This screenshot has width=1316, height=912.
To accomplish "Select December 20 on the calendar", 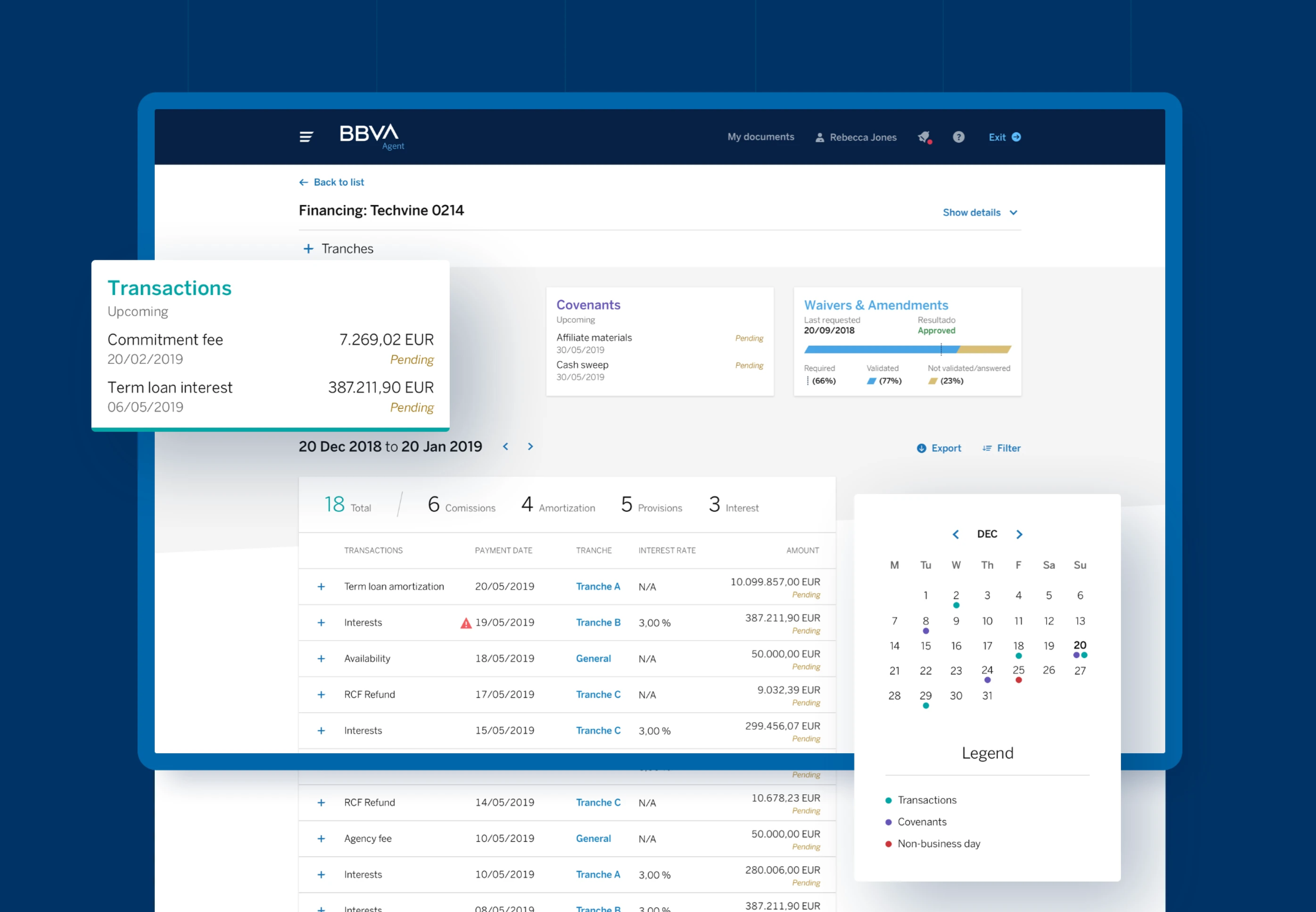I will tap(1080, 646).
